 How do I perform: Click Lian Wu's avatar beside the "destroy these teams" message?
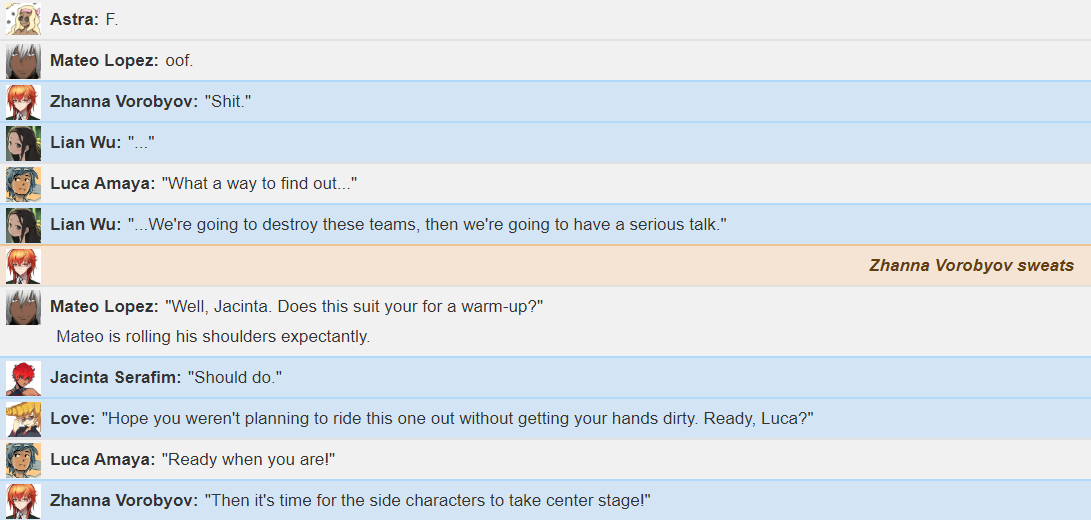(x=24, y=226)
